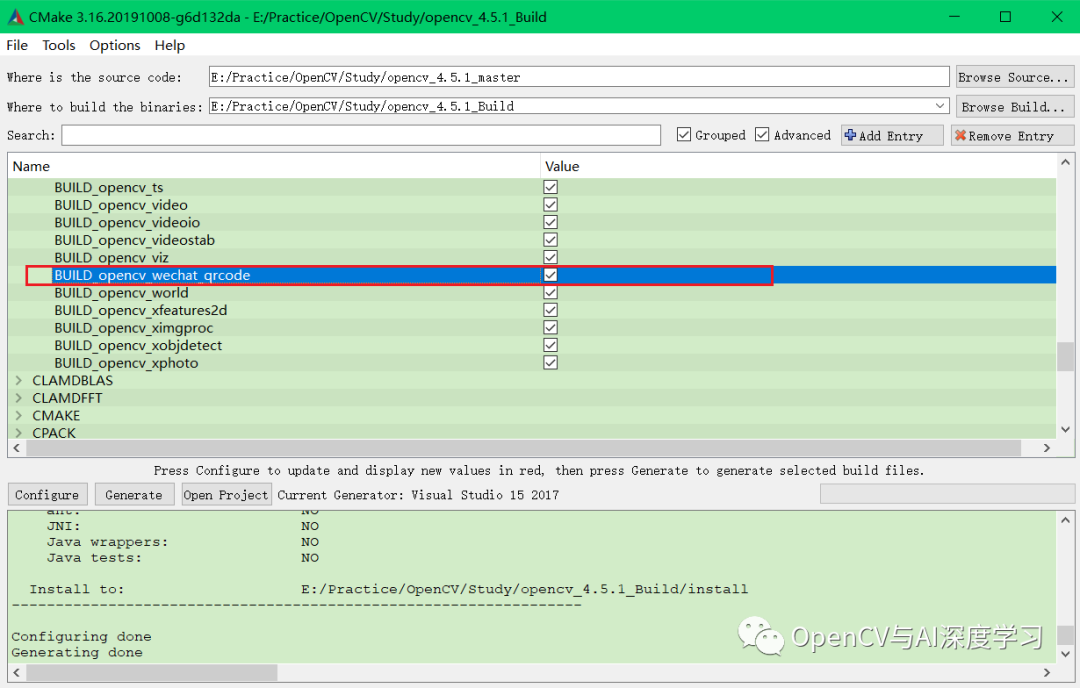Click output log scroll down arrow
This screenshot has height=688, width=1080.
(1066, 654)
